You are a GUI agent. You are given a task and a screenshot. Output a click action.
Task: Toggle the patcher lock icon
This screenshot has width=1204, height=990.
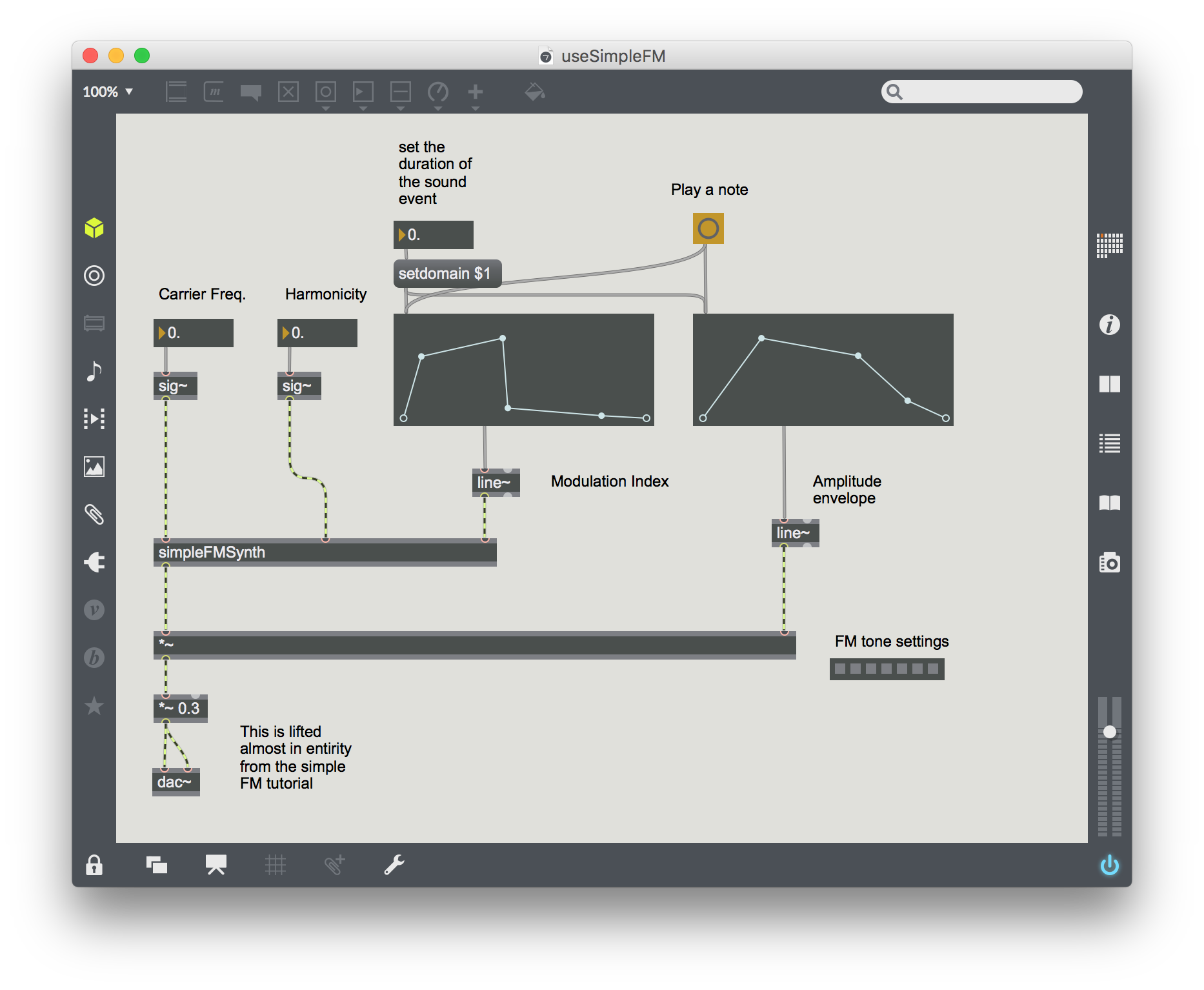click(x=94, y=865)
